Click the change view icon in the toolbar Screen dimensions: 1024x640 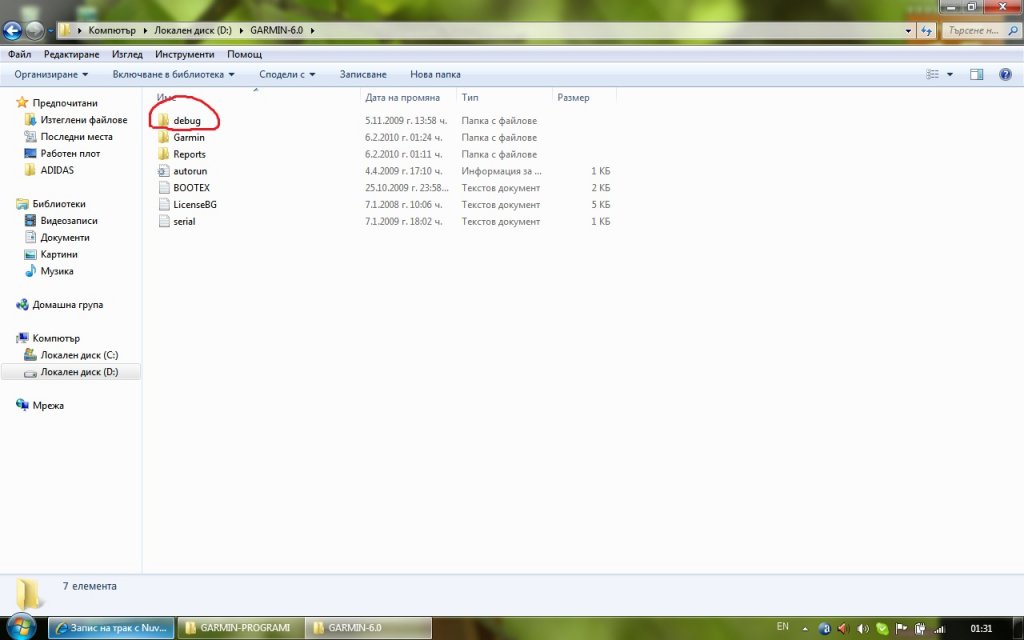coord(932,74)
